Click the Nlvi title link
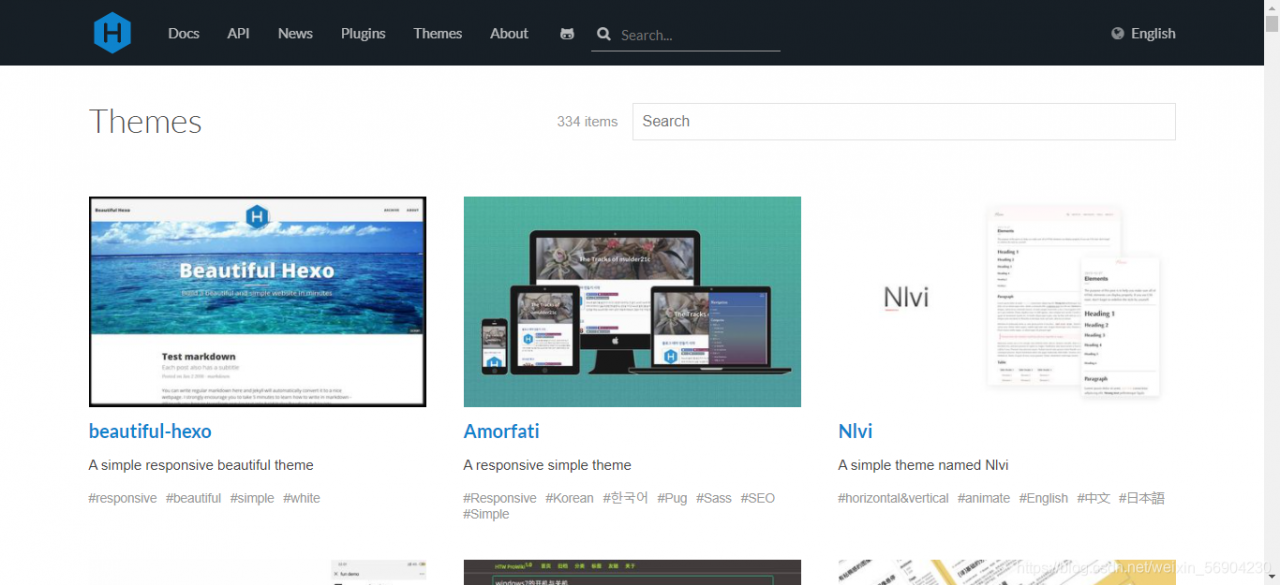Image resolution: width=1280 pixels, height=585 pixels. click(855, 431)
